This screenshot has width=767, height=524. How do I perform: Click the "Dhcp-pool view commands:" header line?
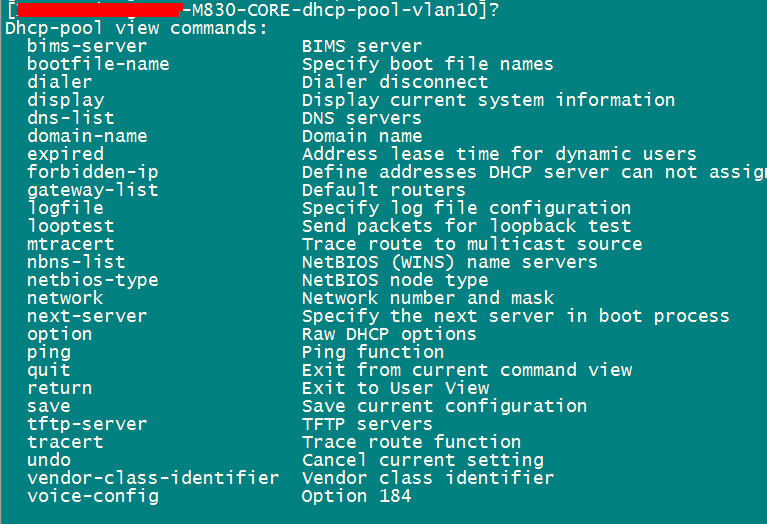[x=136, y=28]
